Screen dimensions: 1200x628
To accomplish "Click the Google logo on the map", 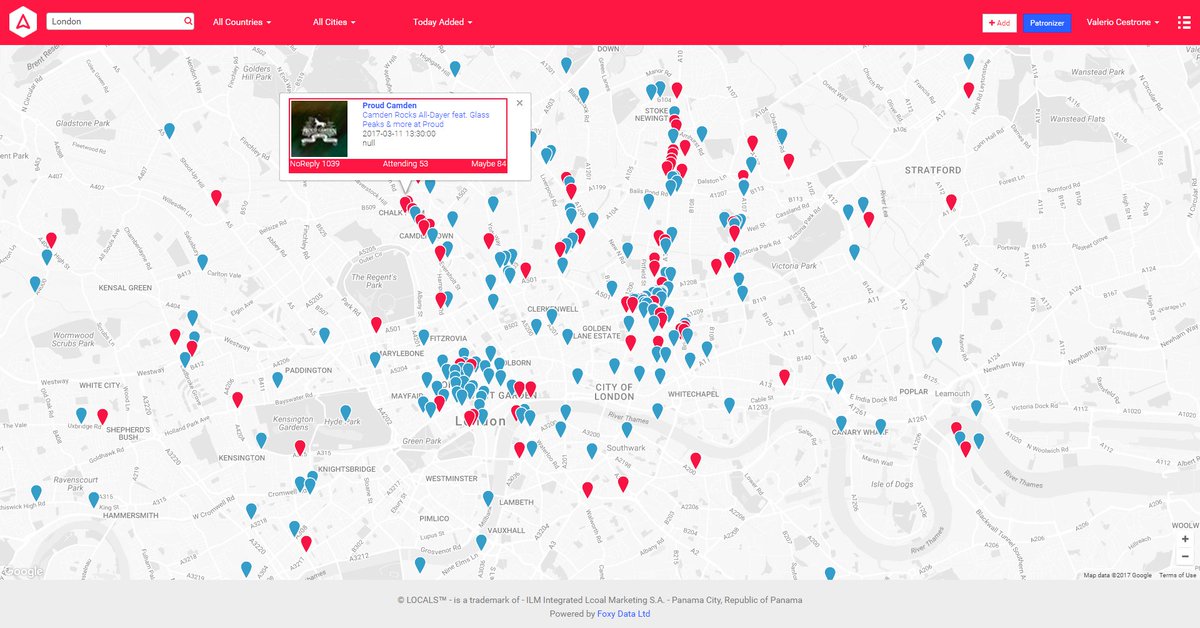I will [x=23, y=571].
